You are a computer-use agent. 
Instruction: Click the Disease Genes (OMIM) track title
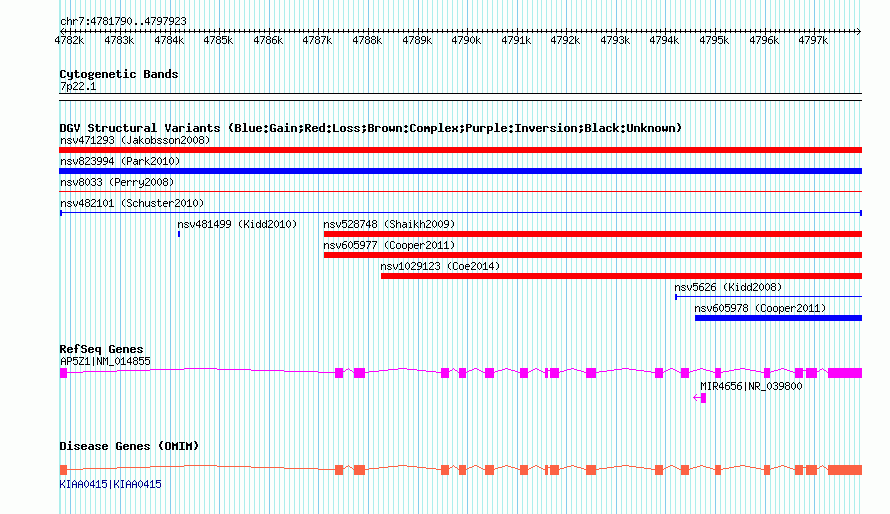pos(129,446)
